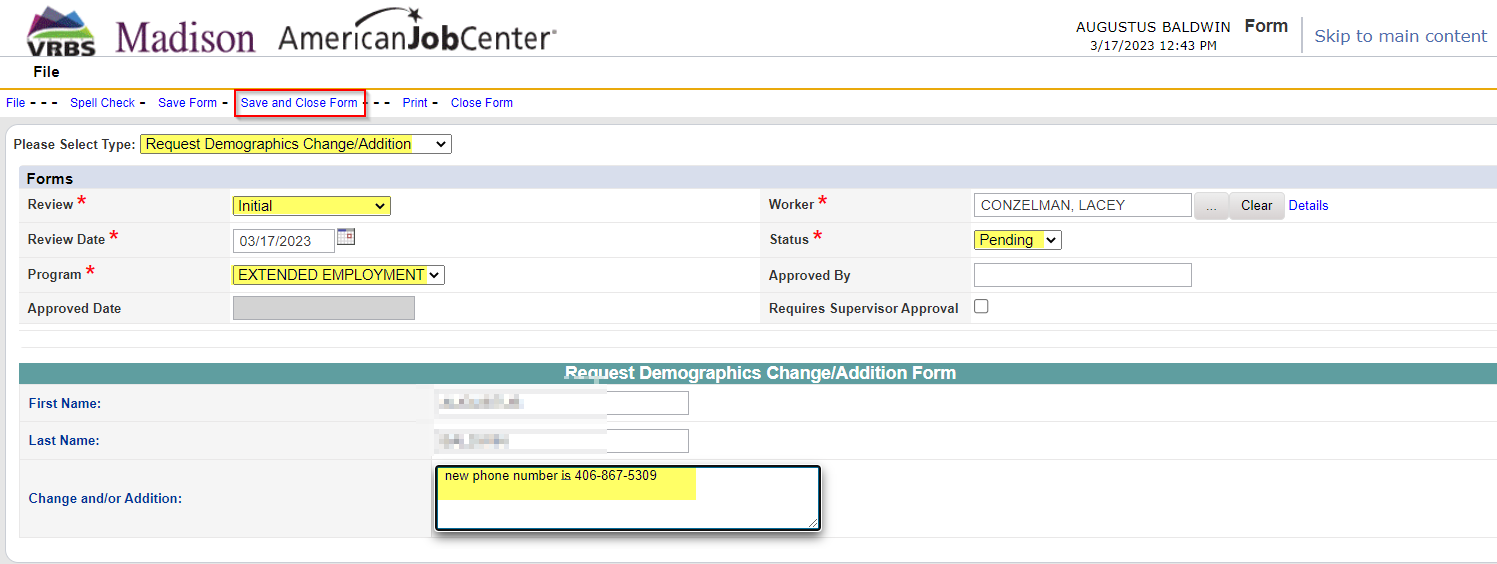1497x564 pixels.
Task: Click the VRBS Madison logo
Action: (x=140, y=34)
